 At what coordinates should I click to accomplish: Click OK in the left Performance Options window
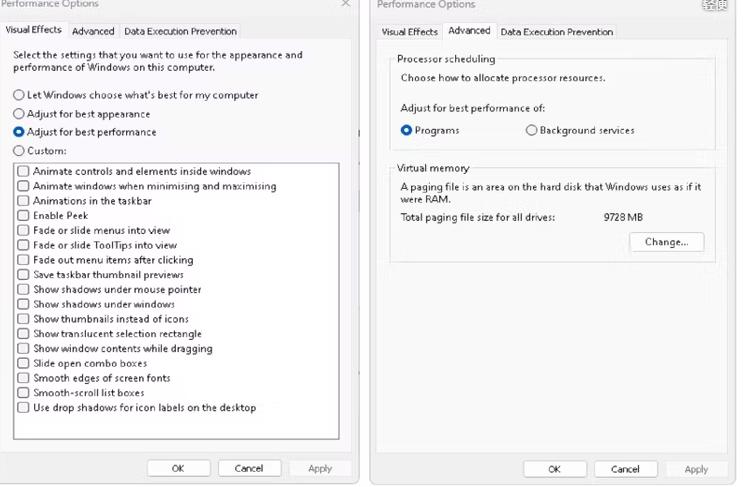pos(178,468)
